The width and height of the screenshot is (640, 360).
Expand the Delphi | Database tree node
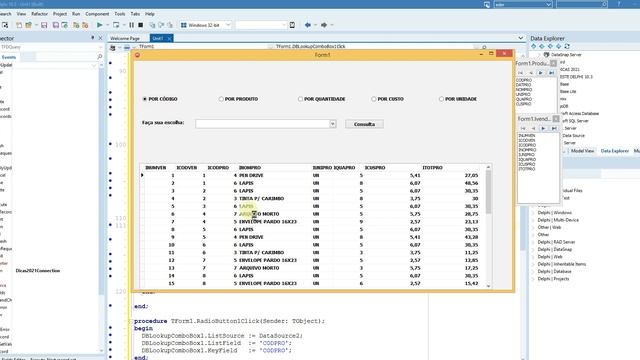click(533, 271)
